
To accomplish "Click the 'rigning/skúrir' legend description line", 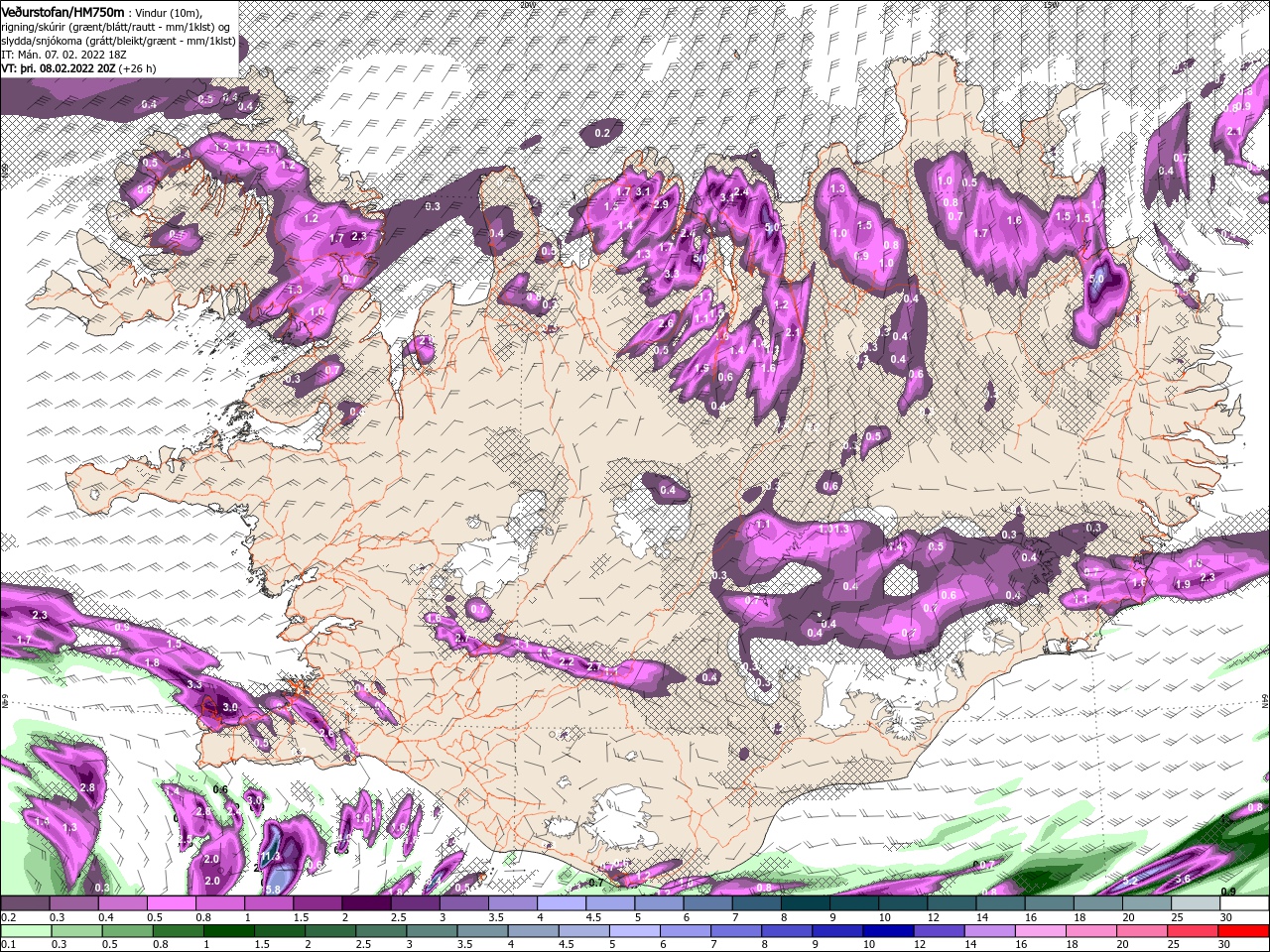I will tap(115, 26).
